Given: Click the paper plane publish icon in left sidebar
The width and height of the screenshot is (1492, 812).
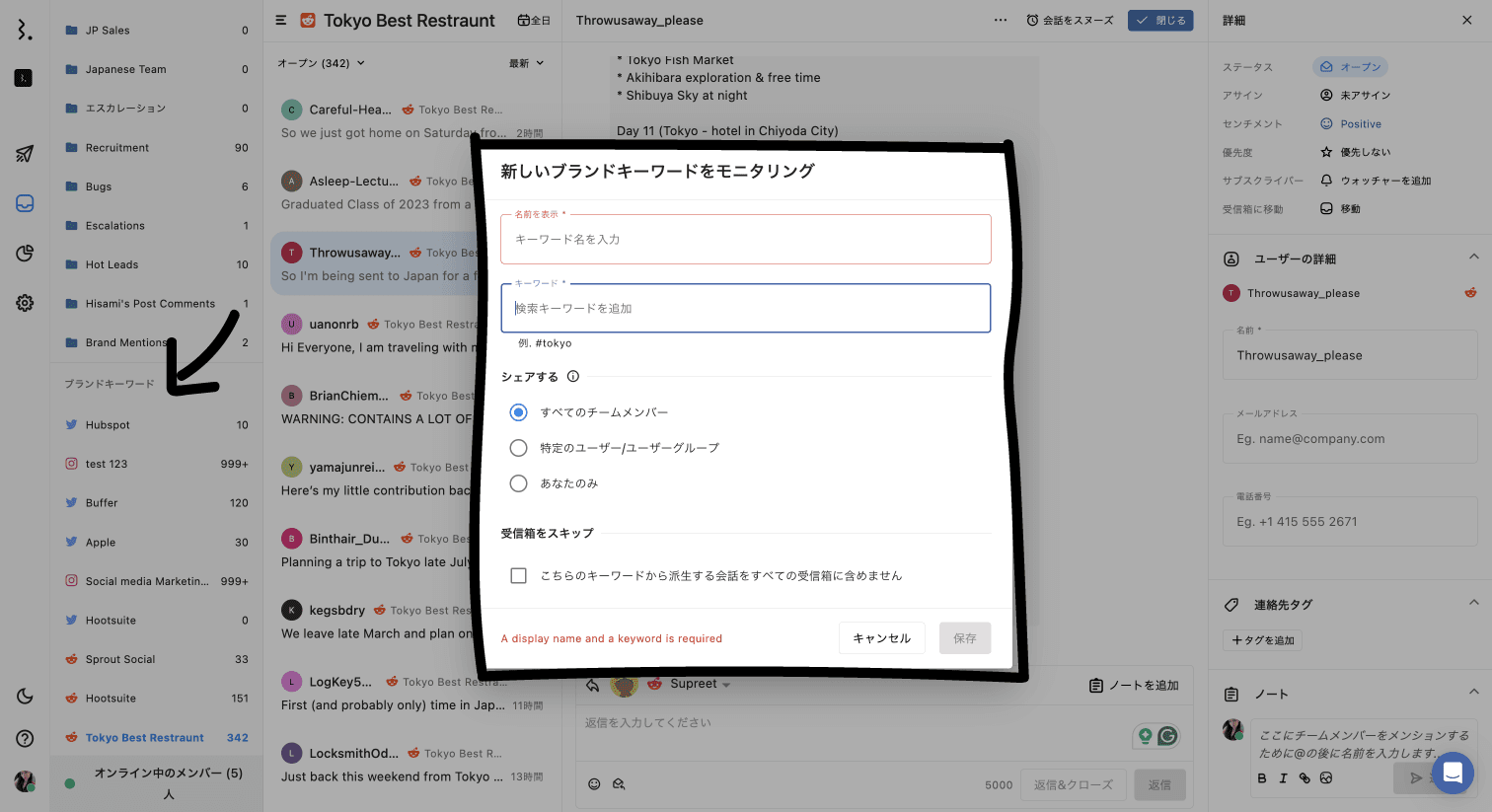Looking at the screenshot, I should click(25, 154).
